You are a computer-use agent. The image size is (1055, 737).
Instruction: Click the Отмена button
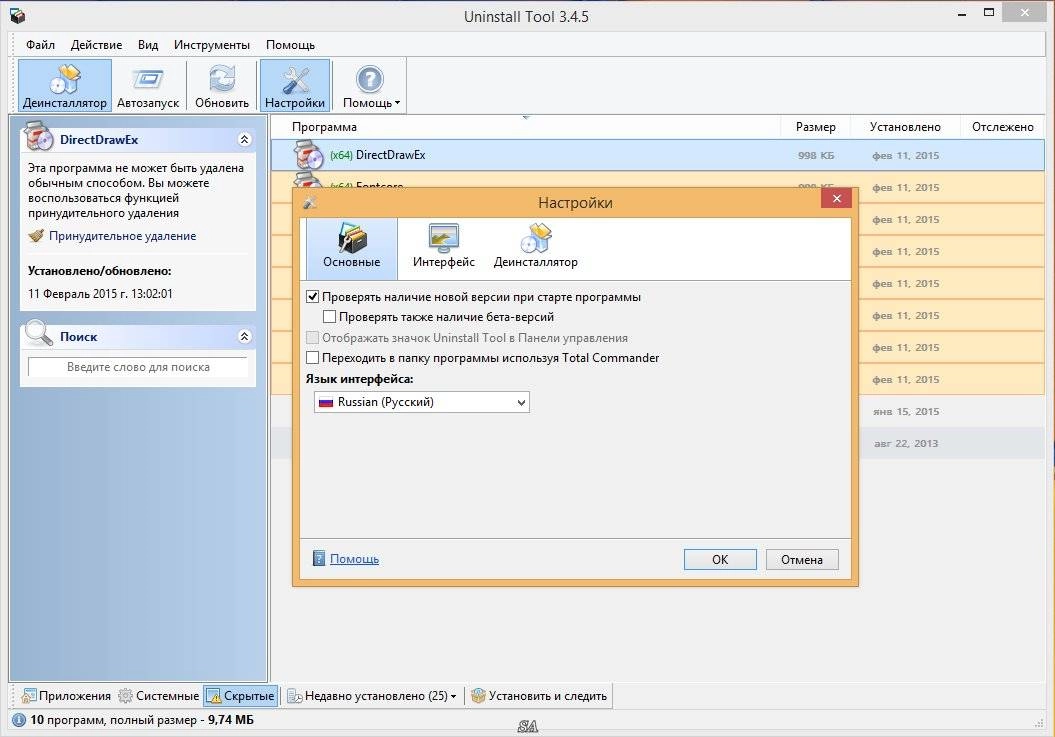coord(802,560)
